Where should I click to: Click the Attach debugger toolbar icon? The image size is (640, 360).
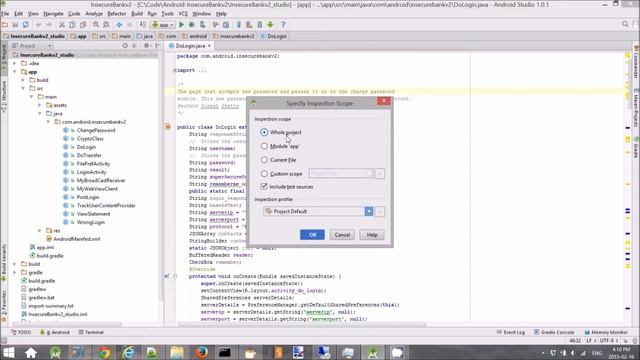(202, 25)
